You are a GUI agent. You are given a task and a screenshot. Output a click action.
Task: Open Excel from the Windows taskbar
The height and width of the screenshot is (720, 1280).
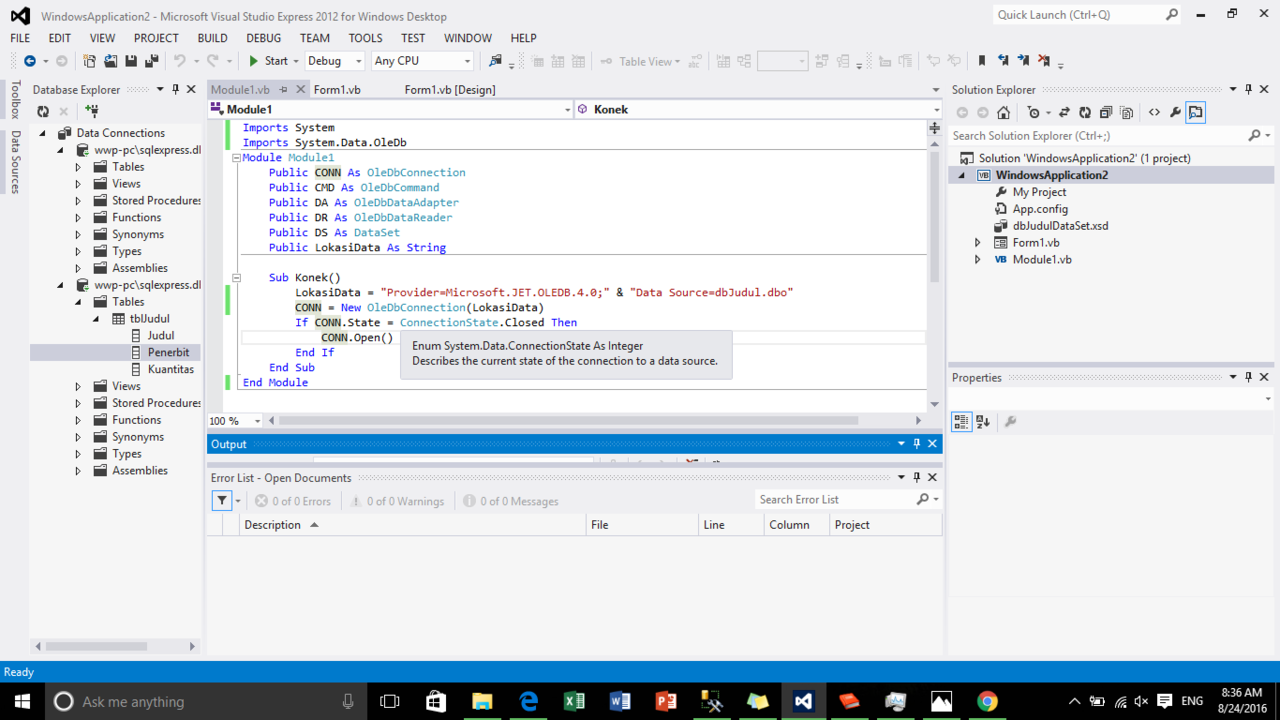574,701
